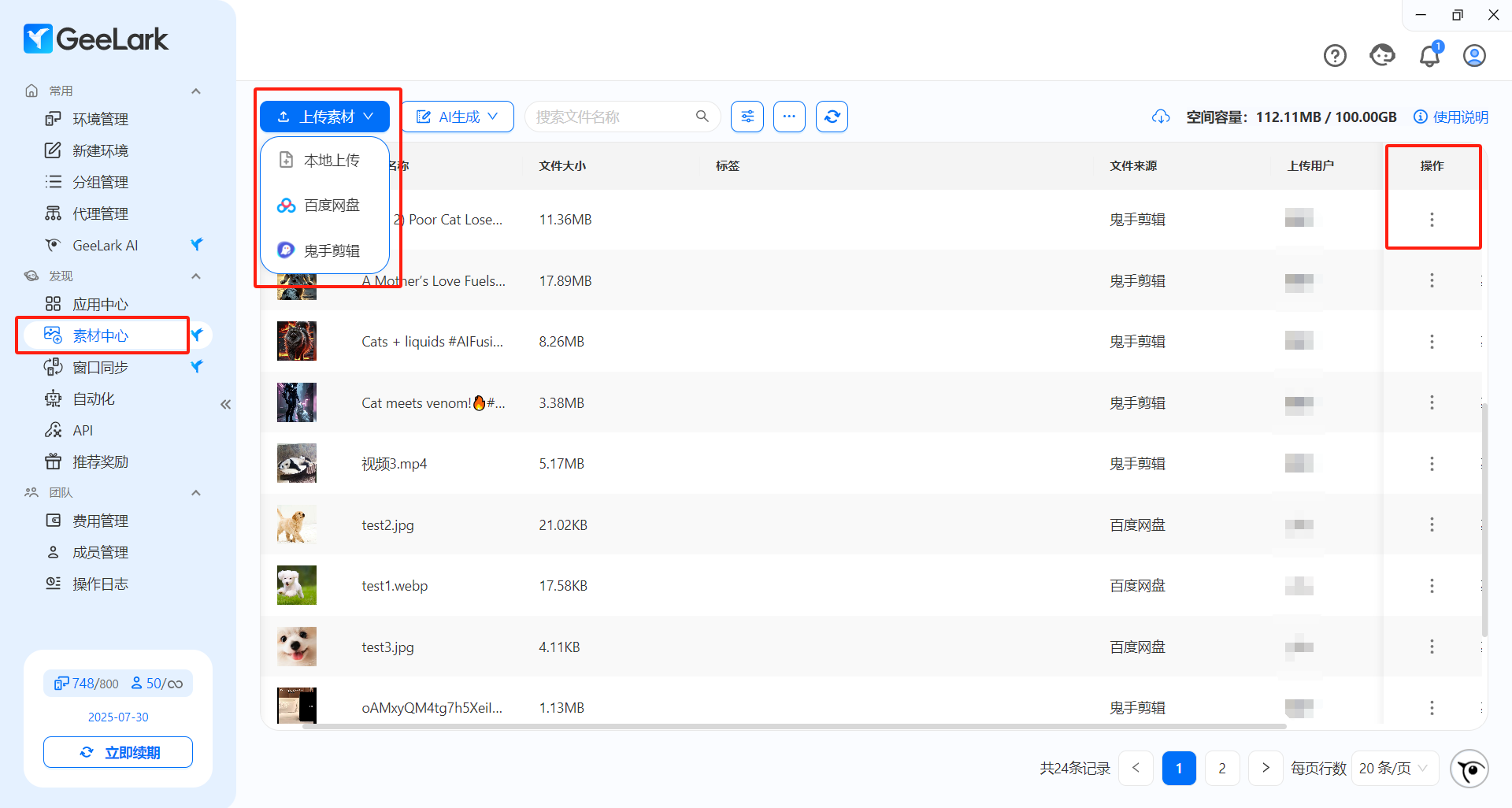Collapse the 团队 sidebar section
1512x808 pixels.
click(x=196, y=493)
